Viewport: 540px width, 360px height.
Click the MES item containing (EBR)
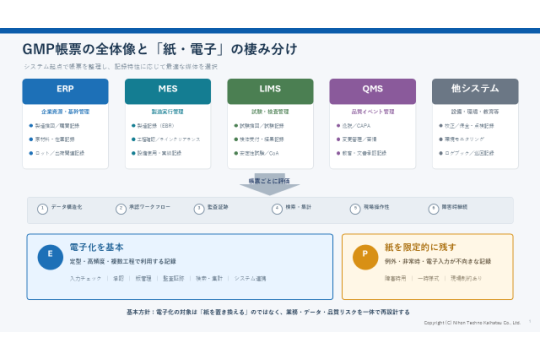pyautogui.click(x=155, y=126)
